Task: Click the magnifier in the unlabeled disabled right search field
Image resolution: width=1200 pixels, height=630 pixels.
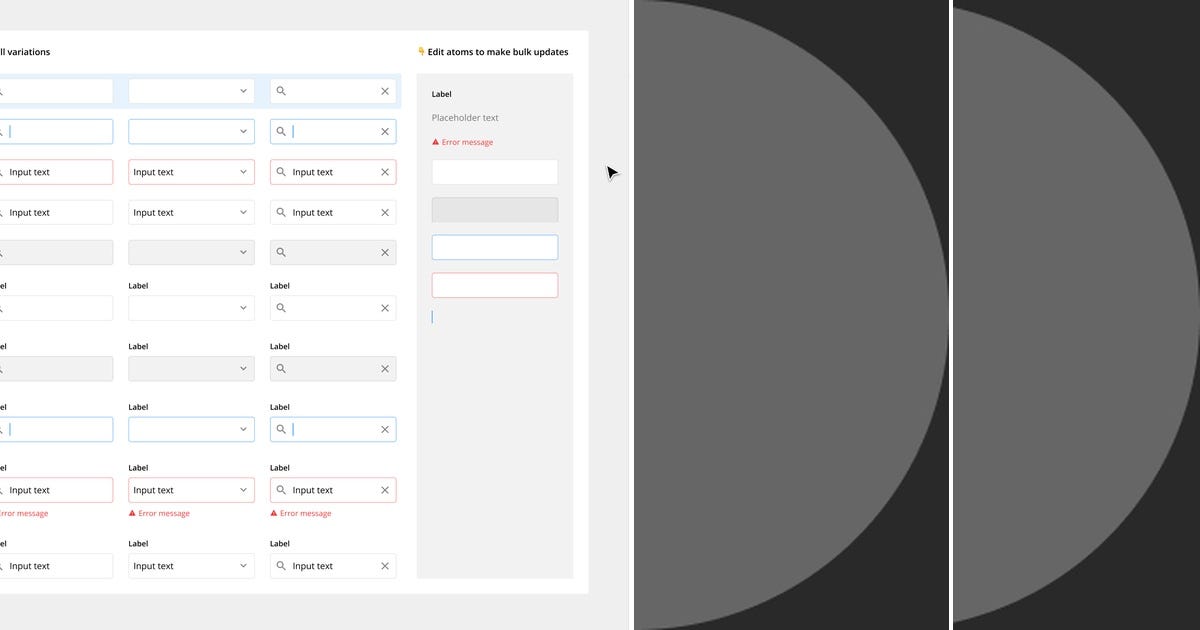Action: [x=281, y=253]
